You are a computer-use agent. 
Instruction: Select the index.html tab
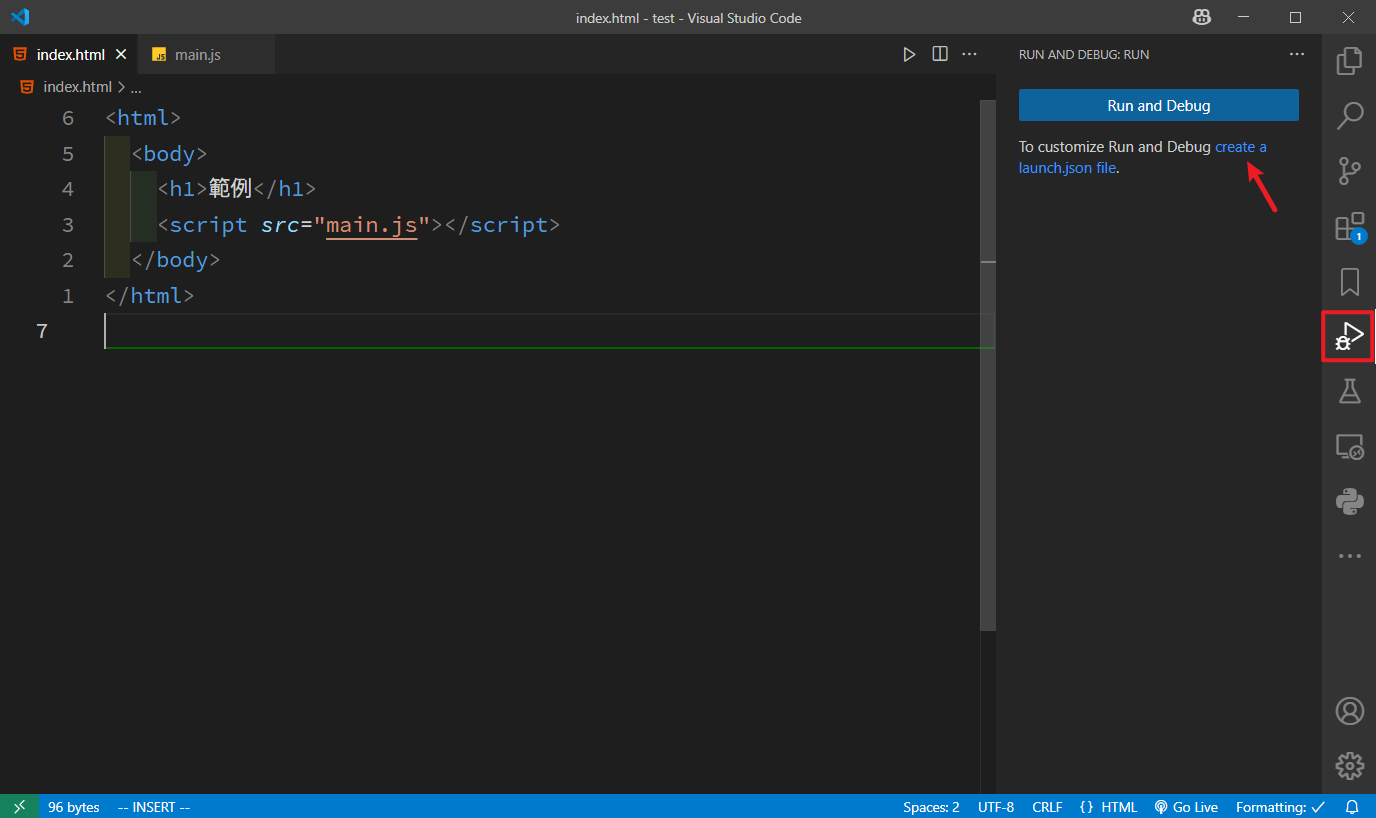coord(68,54)
